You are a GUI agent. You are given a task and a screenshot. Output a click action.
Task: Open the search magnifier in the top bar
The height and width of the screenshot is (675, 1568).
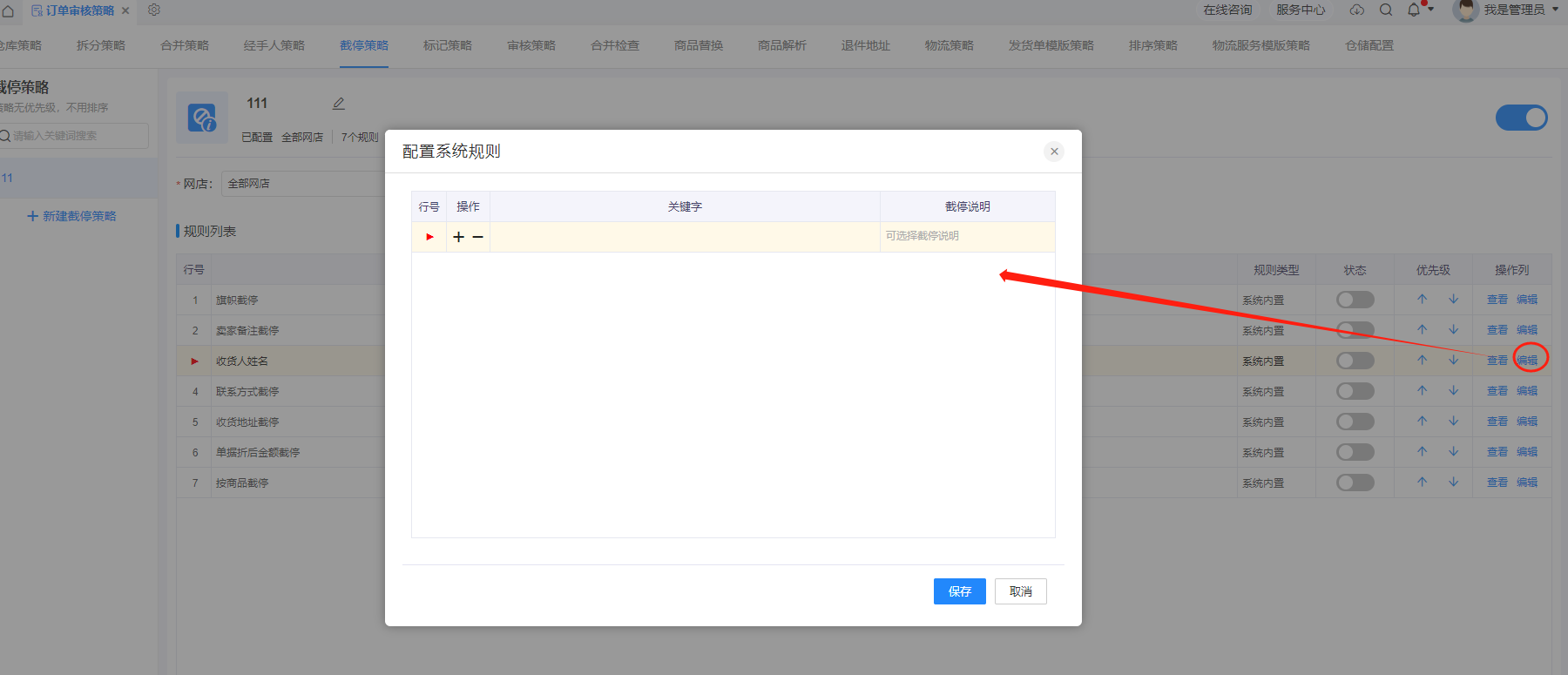(1386, 10)
